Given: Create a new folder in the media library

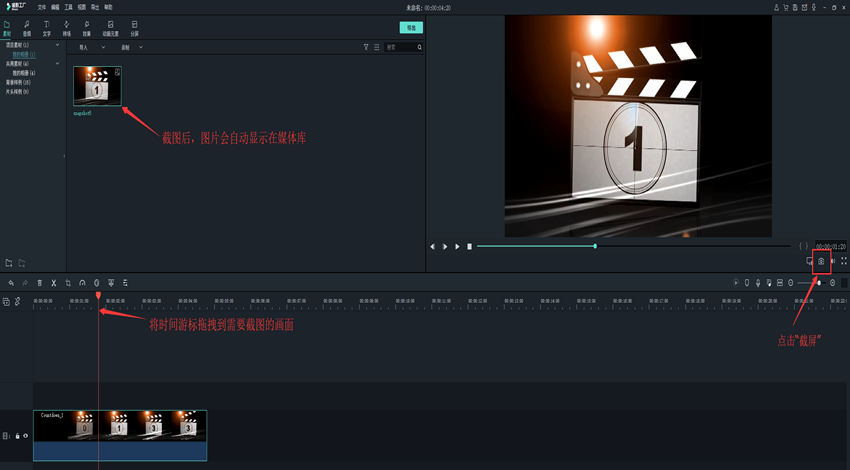Looking at the screenshot, I should click(x=9, y=263).
